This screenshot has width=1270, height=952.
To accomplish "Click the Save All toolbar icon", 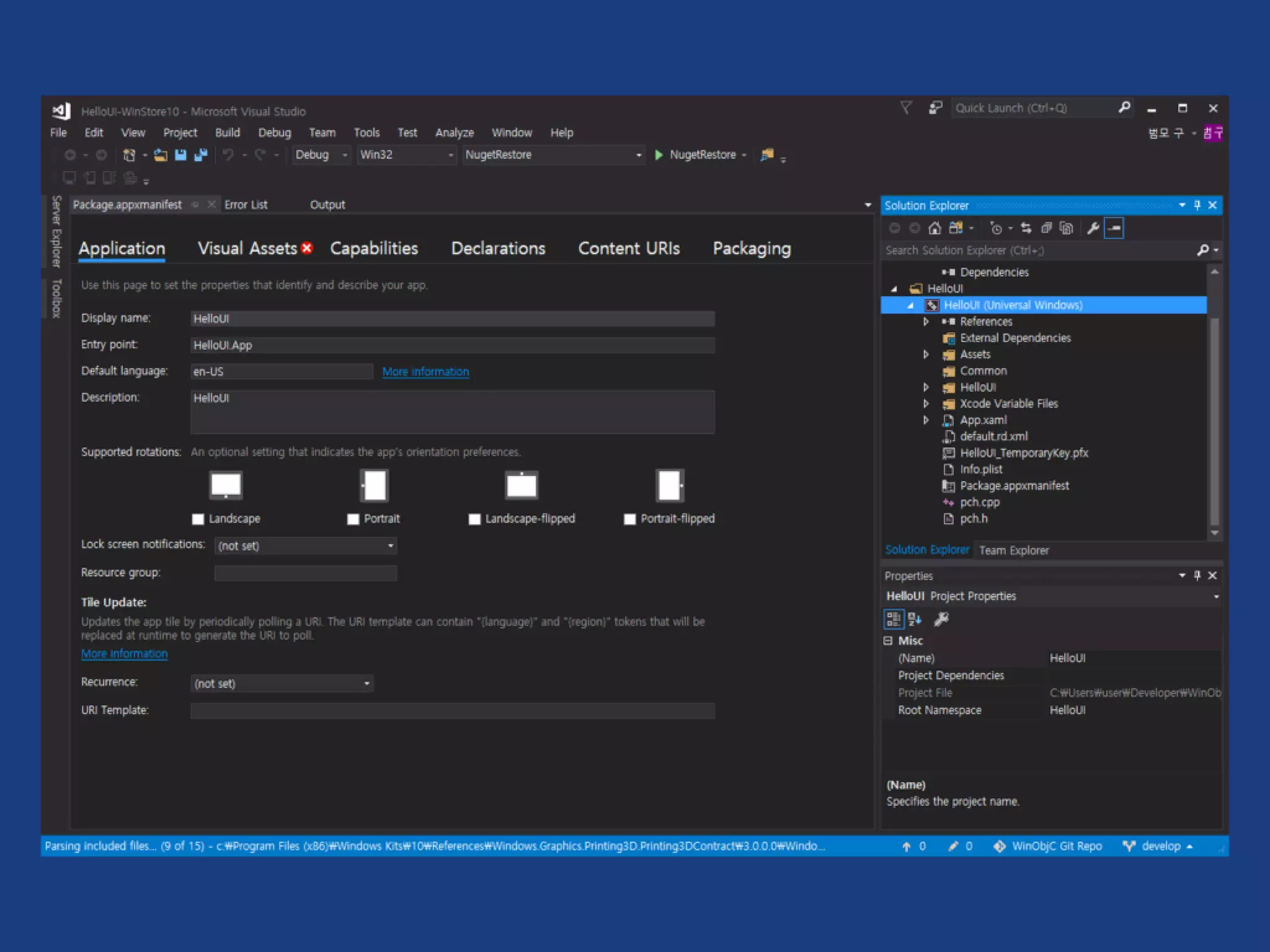I will [x=200, y=155].
